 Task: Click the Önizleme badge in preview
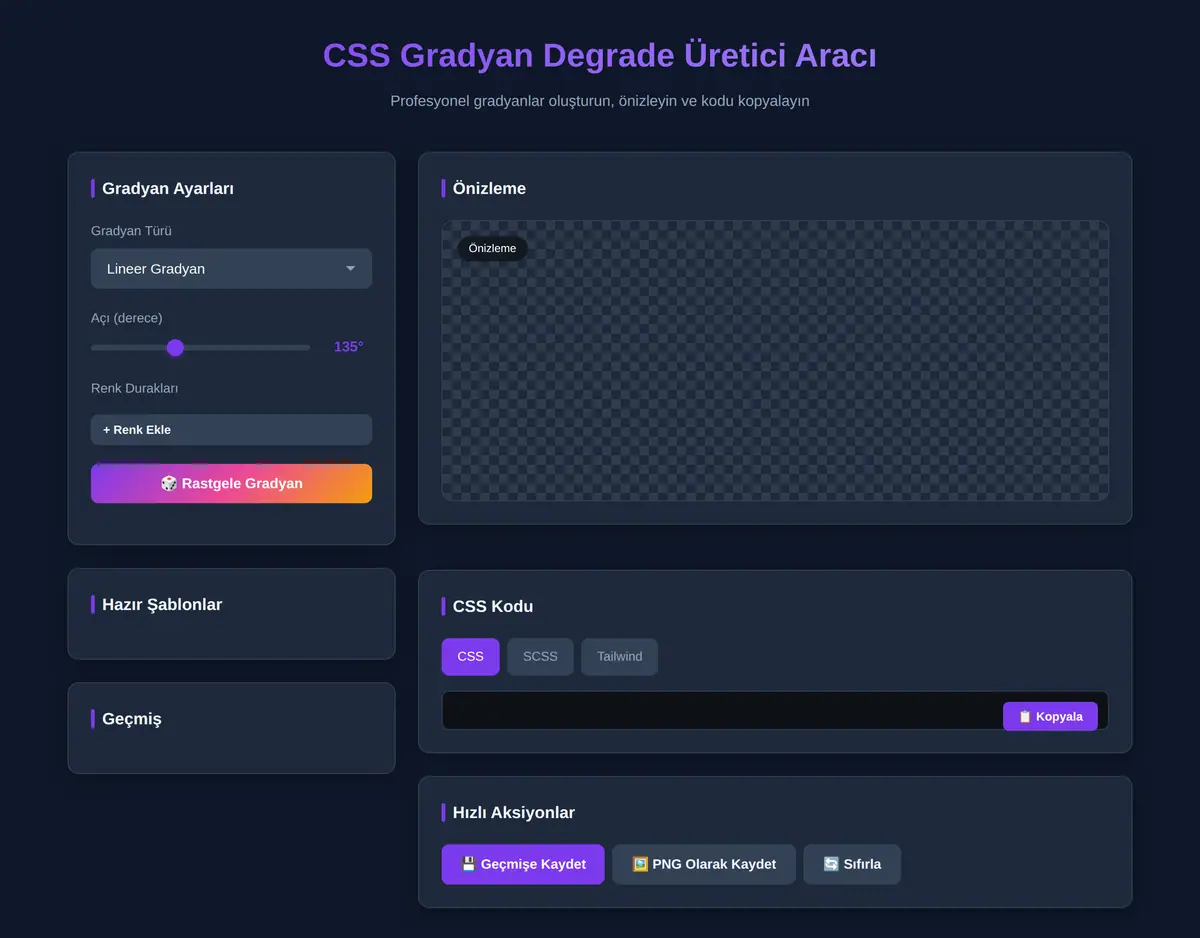point(492,248)
